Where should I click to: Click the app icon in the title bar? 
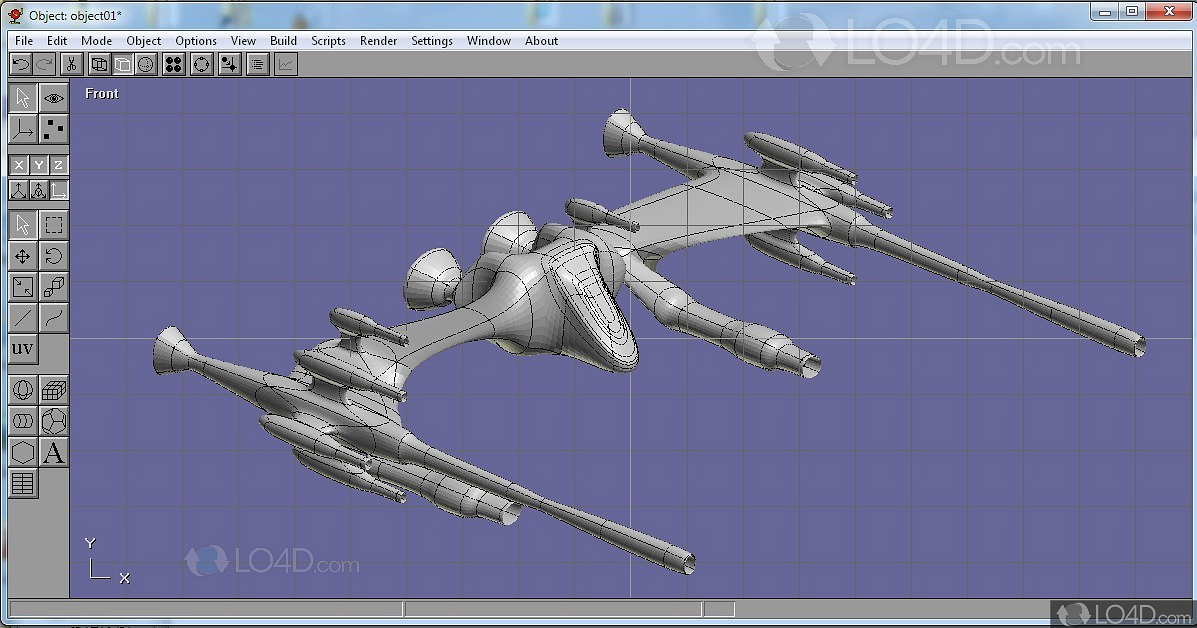(x=15, y=14)
